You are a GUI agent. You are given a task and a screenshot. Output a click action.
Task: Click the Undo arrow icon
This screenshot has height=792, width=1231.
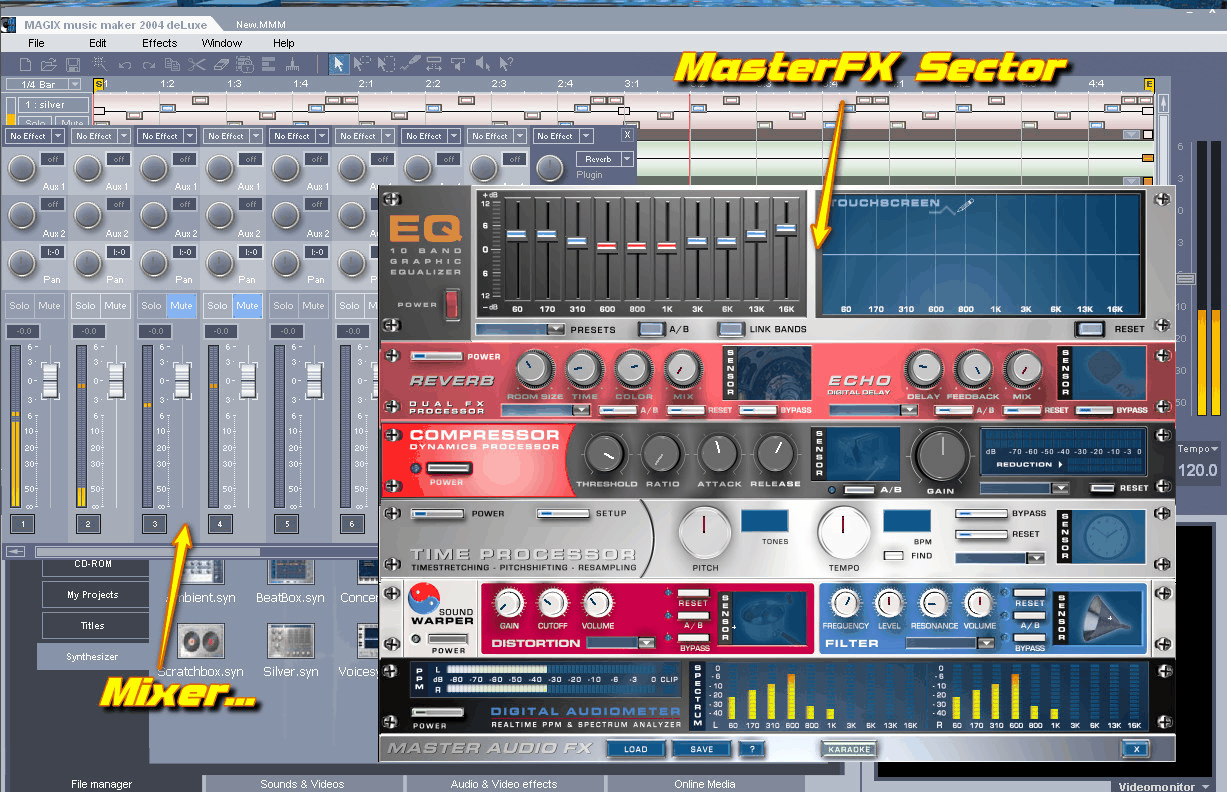pyautogui.click(x=124, y=66)
